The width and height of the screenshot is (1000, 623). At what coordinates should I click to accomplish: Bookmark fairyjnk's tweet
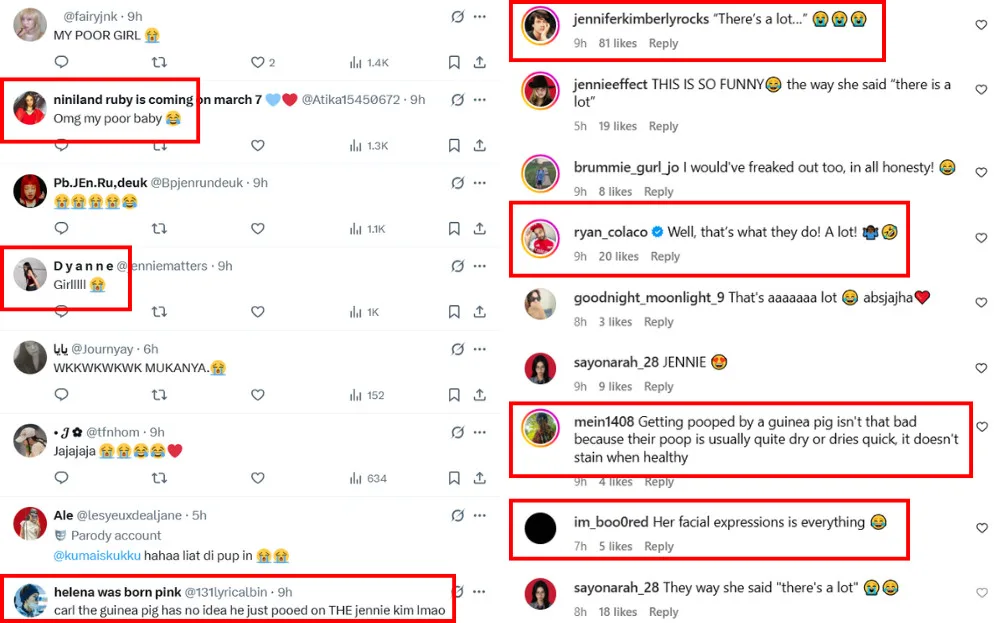click(454, 62)
